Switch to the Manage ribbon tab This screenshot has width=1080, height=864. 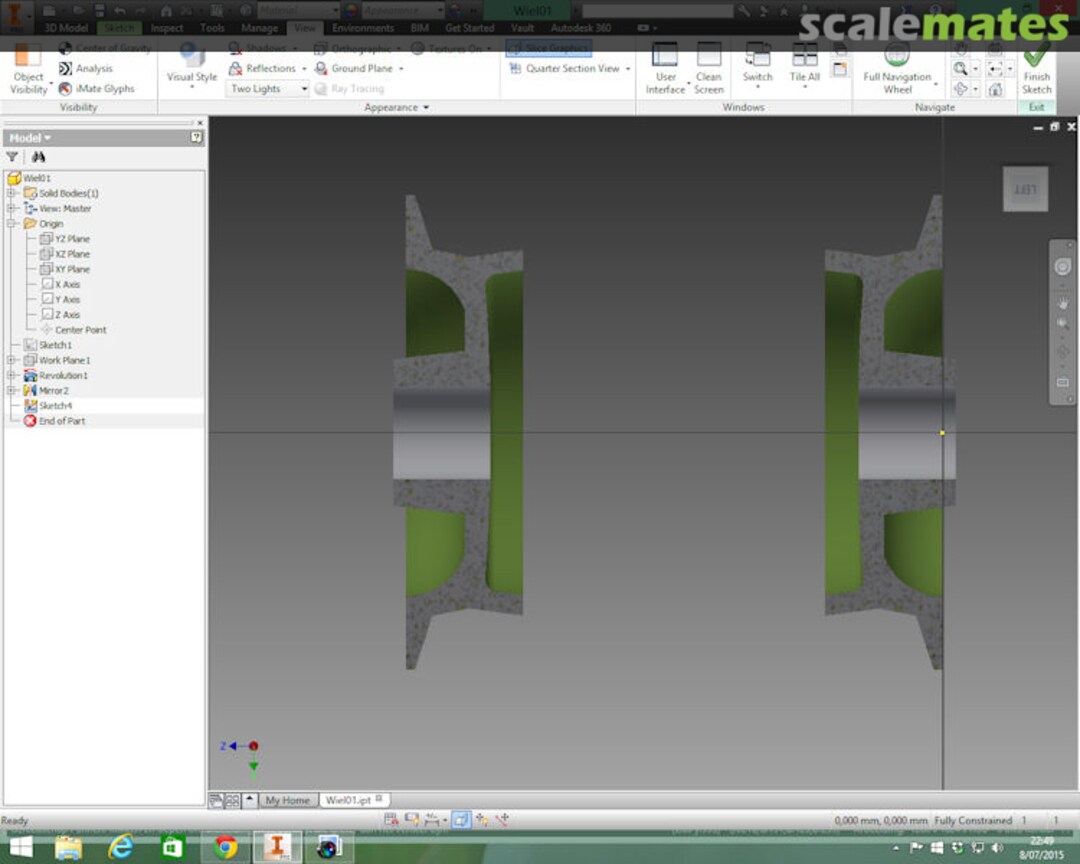pyautogui.click(x=259, y=28)
